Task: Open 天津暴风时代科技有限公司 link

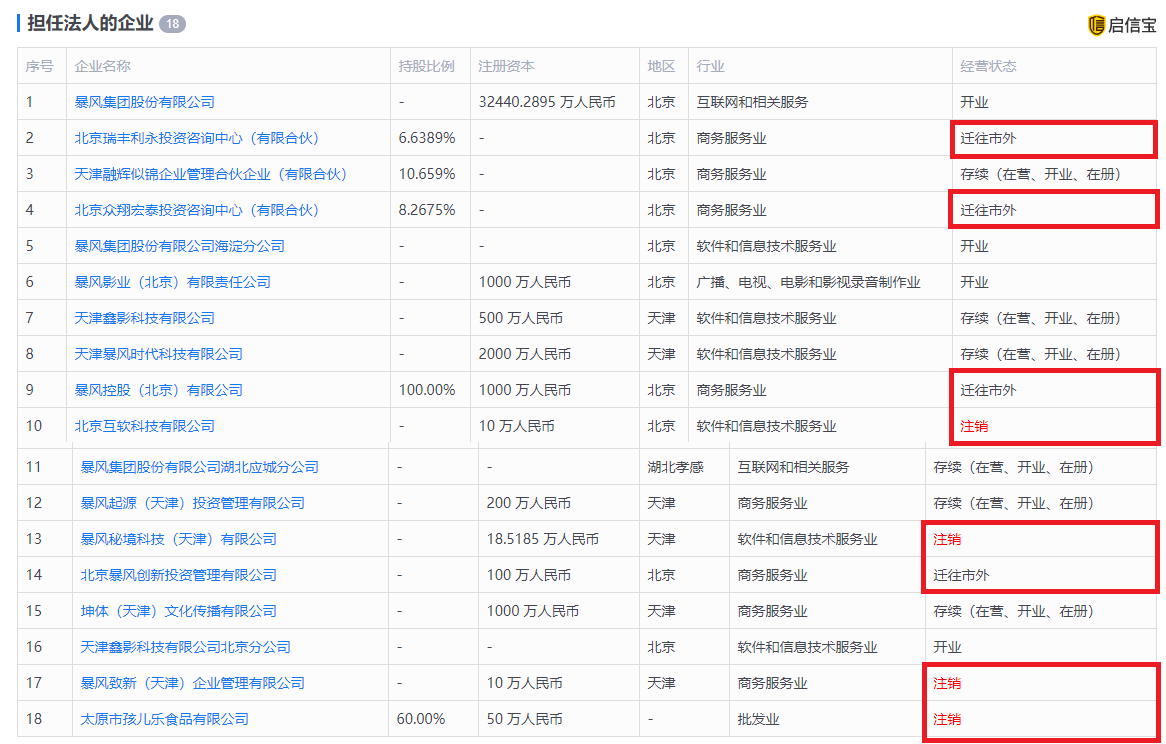Action: click(x=158, y=354)
